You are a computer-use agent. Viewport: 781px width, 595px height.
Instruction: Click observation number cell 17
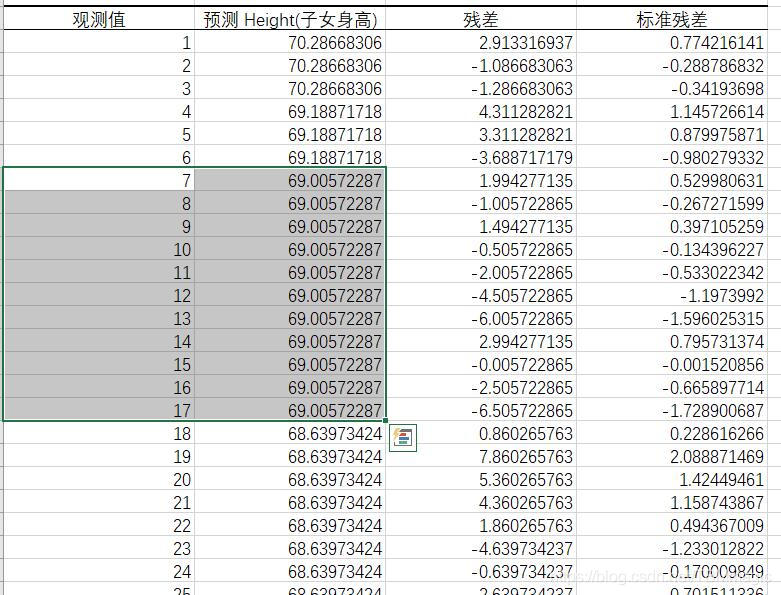[99, 410]
